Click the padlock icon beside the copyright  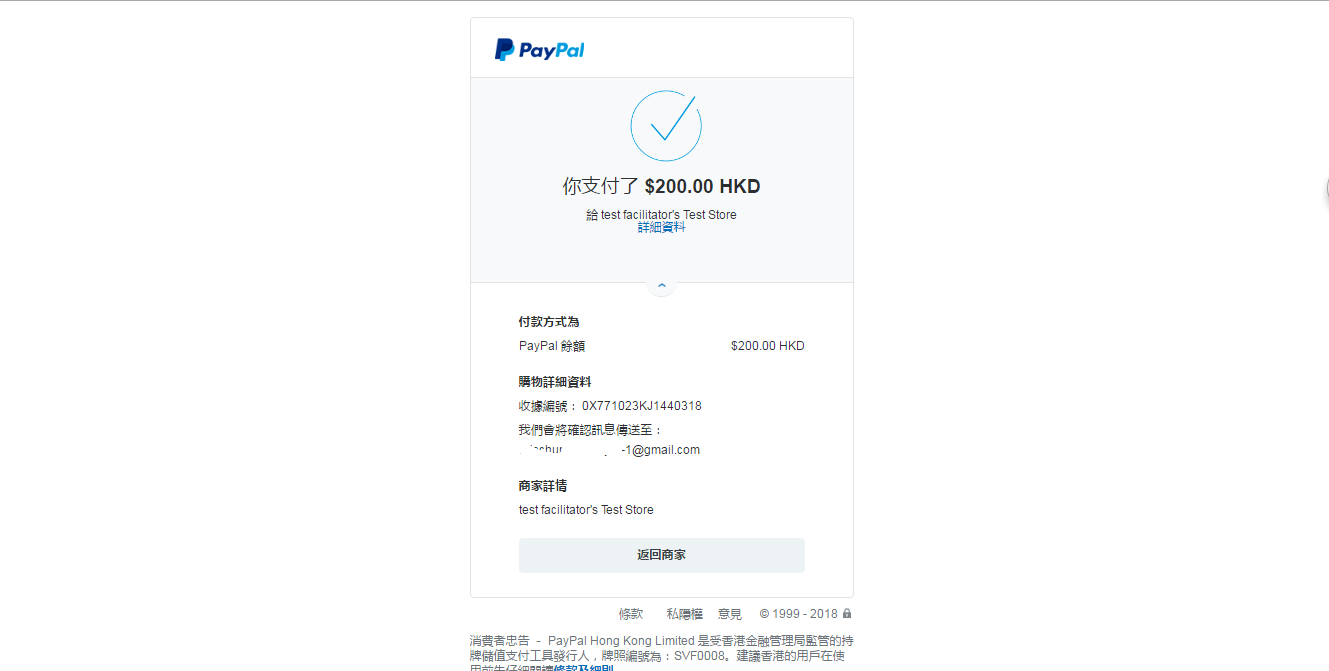point(847,614)
